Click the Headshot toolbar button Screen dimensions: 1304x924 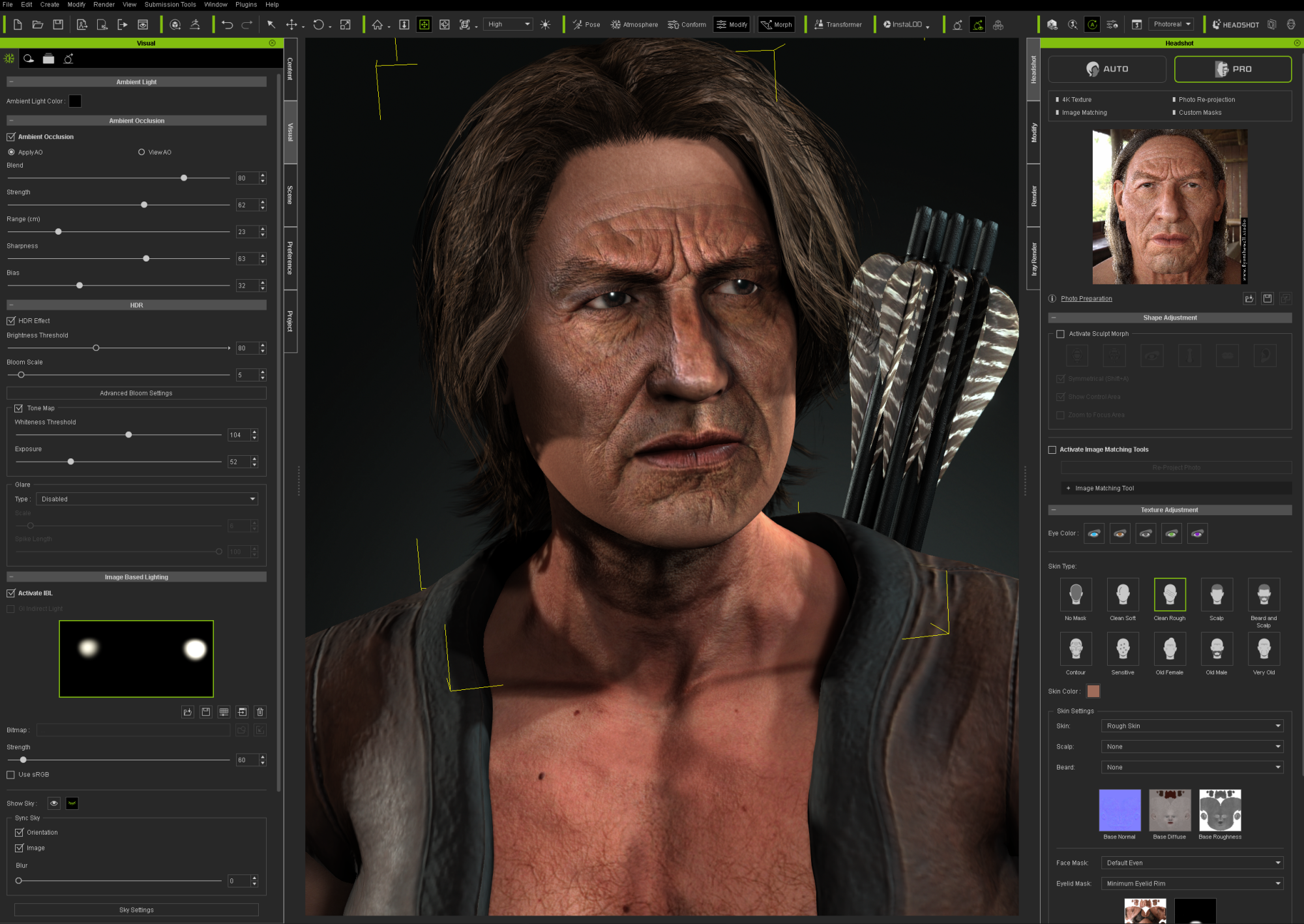click(1236, 25)
